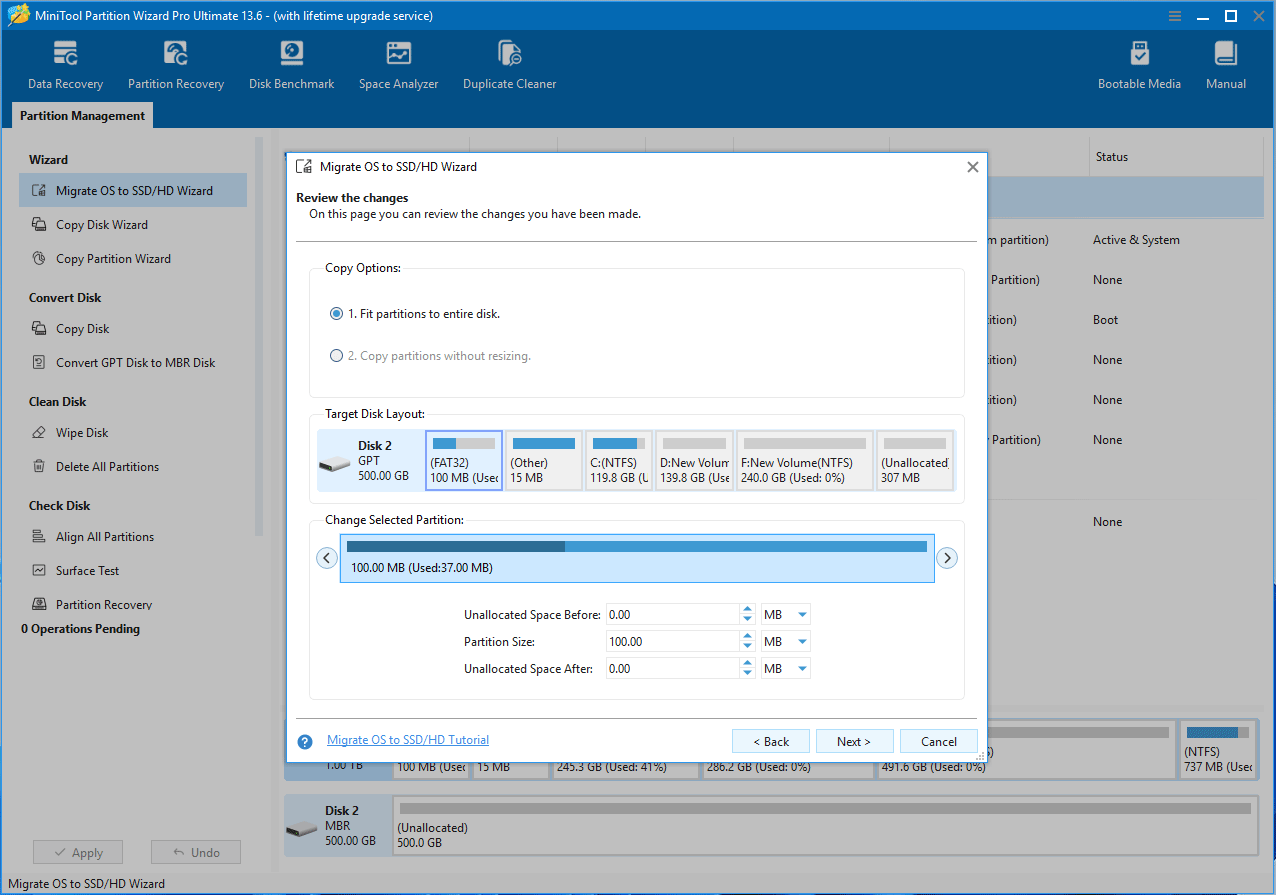Screen dimensions: 1276x895
Task: Go to the previous partition with left arrow
Action: coord(327,558)
